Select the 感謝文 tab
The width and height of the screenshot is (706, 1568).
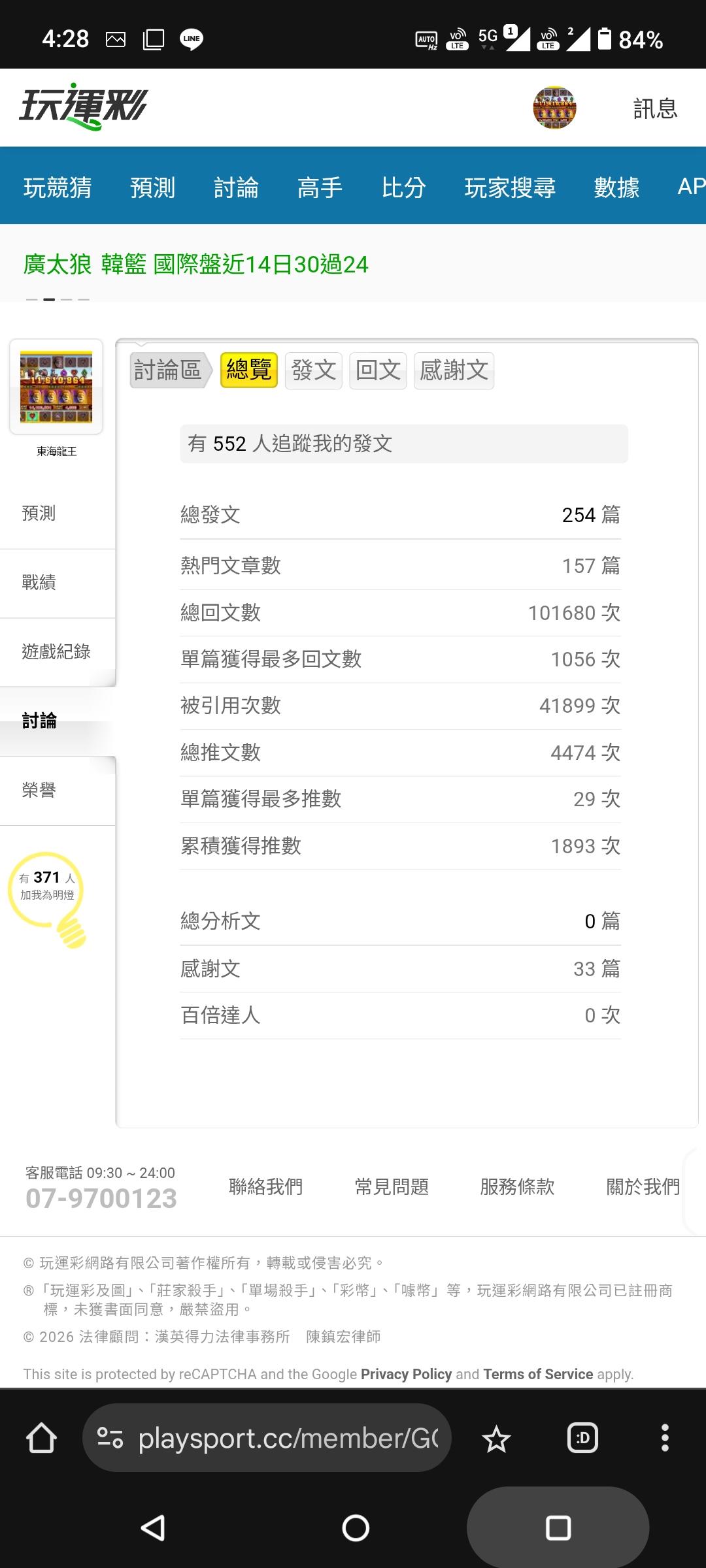point(454,370)
